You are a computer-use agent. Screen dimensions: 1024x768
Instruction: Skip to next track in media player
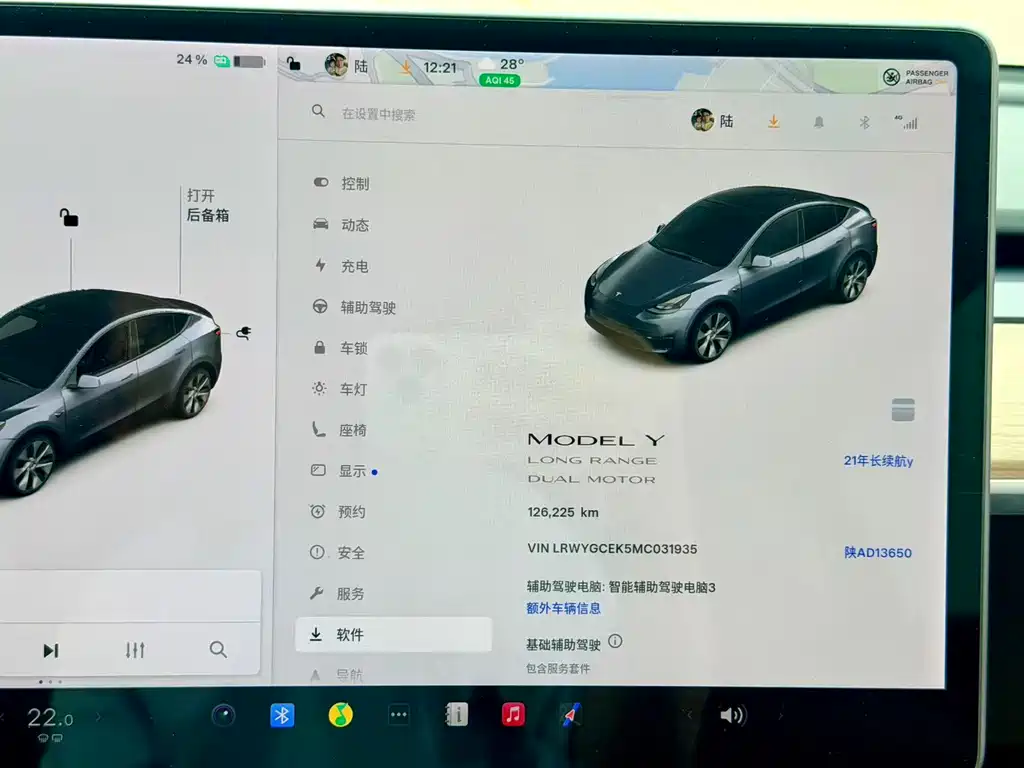(50, 650)
